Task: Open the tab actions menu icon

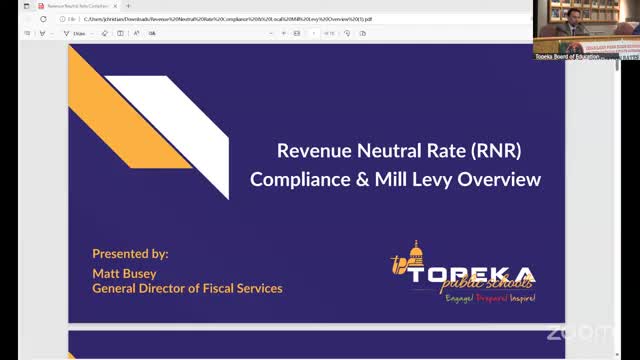Action: click(x=27, y=6)
